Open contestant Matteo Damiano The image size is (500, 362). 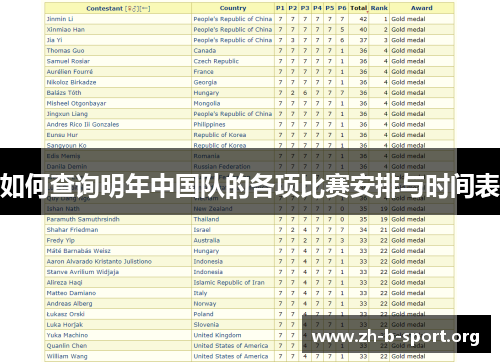click(71, 293)
